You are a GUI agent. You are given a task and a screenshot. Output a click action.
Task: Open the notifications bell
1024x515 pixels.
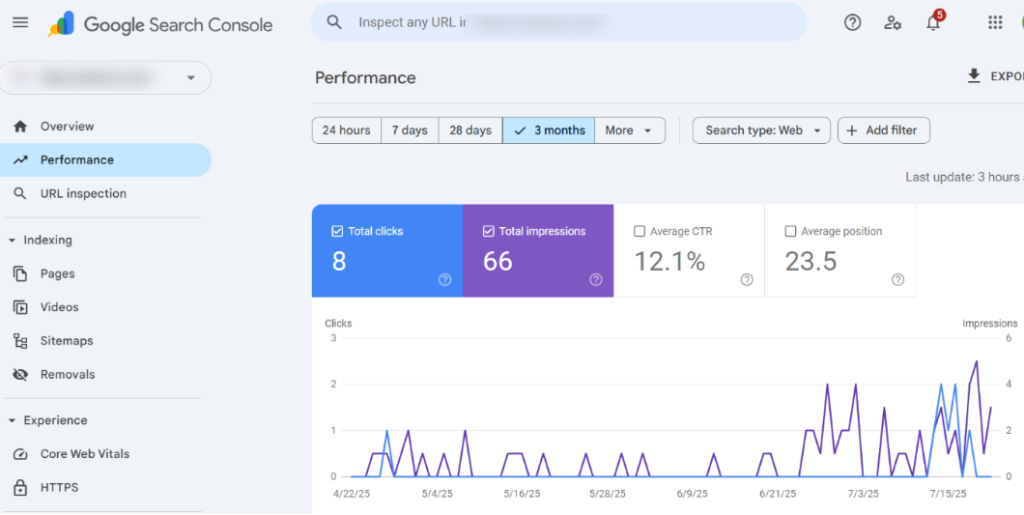tap(934, 22)
